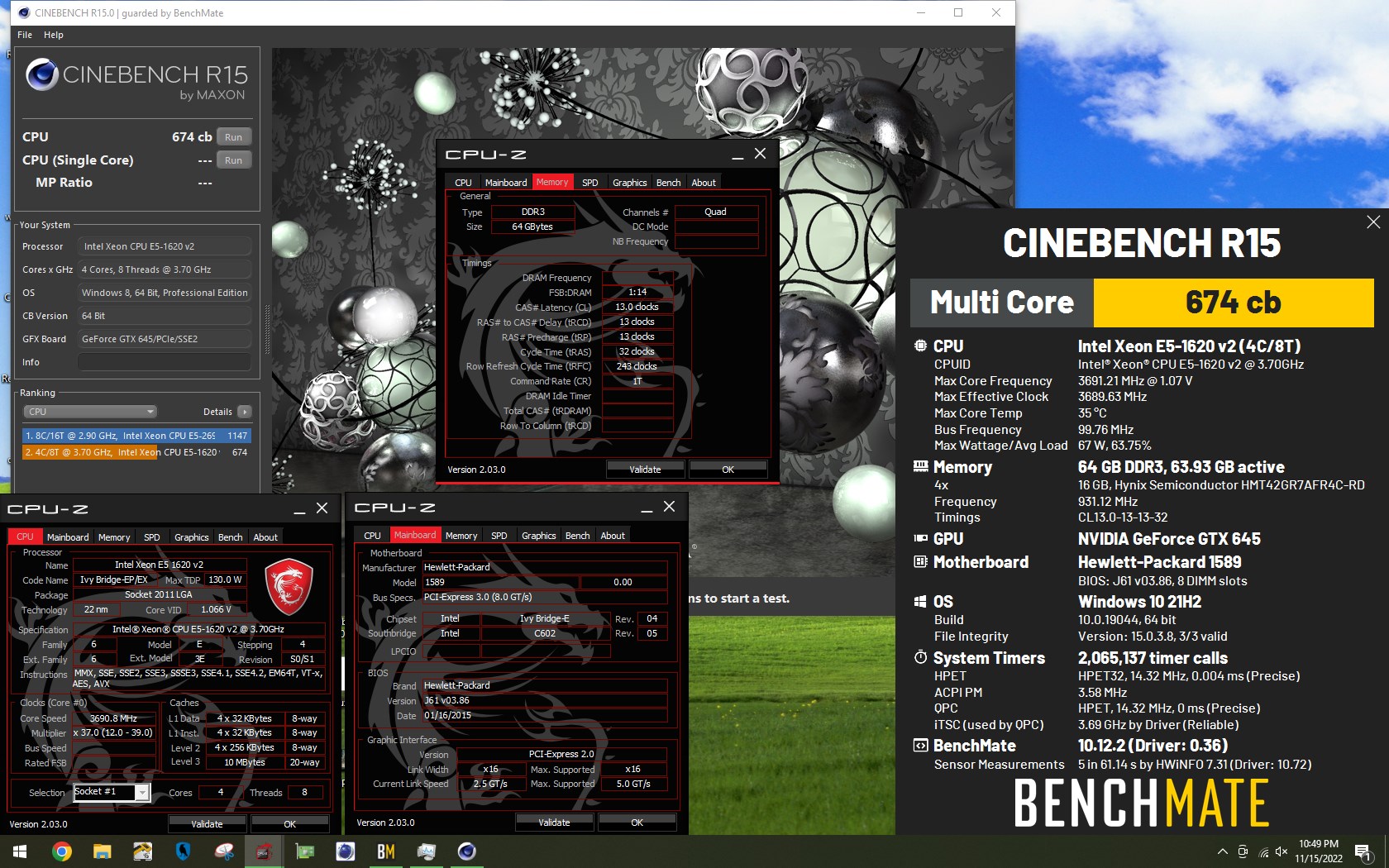Open the Ranking CPU dropdown in Cinebench
This screenshot has height=868, width=1389.
tap(89, 412)
